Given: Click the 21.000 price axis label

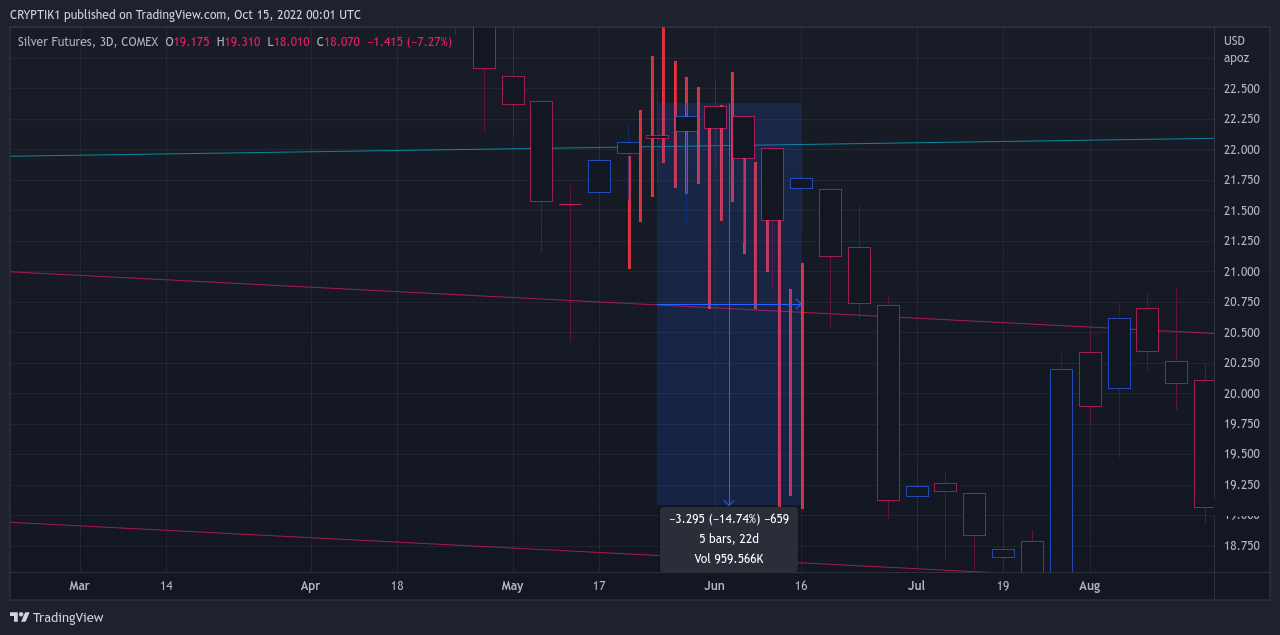Looking at the screenshot, I should [x=1241, y=272].
